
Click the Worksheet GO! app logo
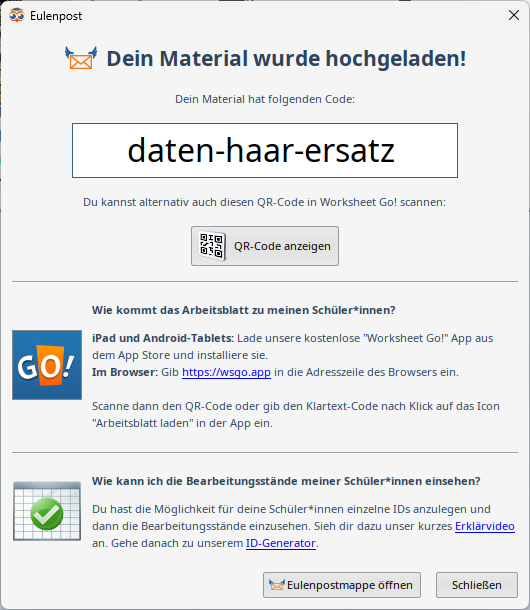47,365
